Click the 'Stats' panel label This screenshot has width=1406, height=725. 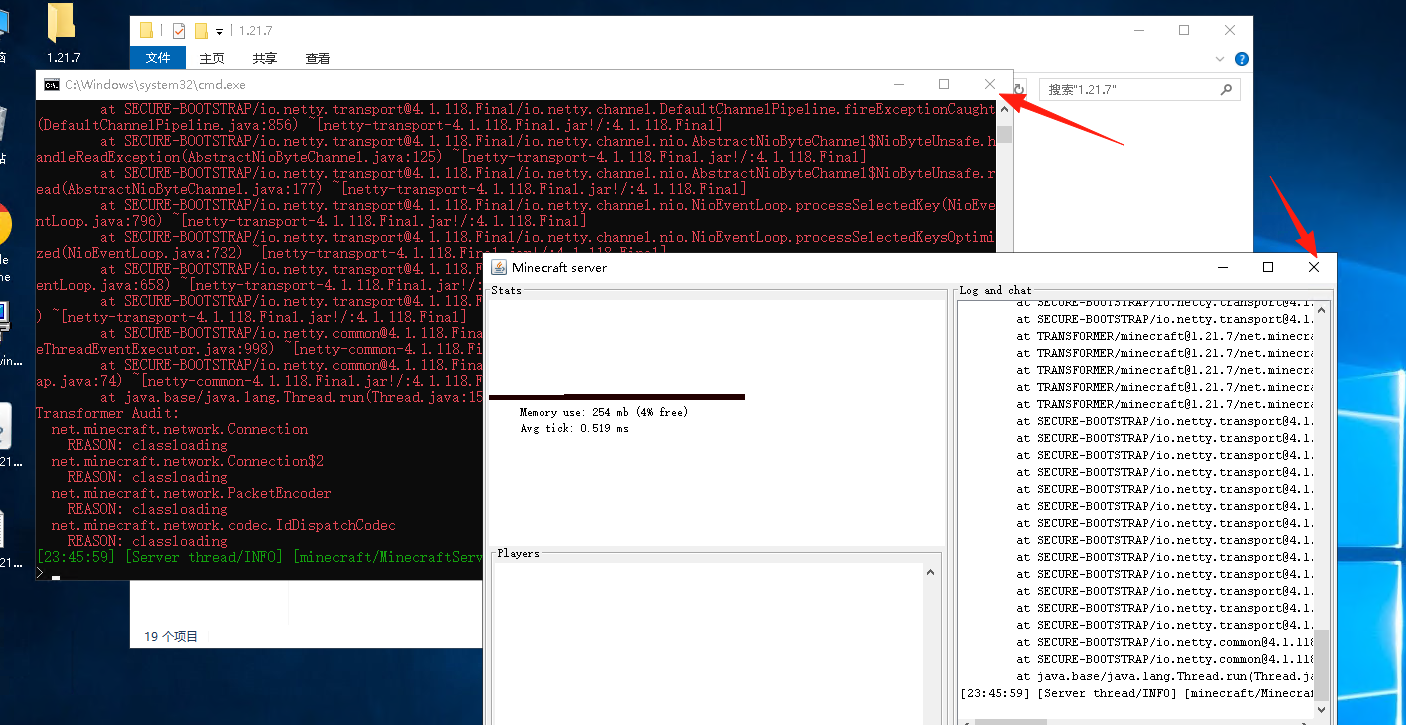pos(506,290)
